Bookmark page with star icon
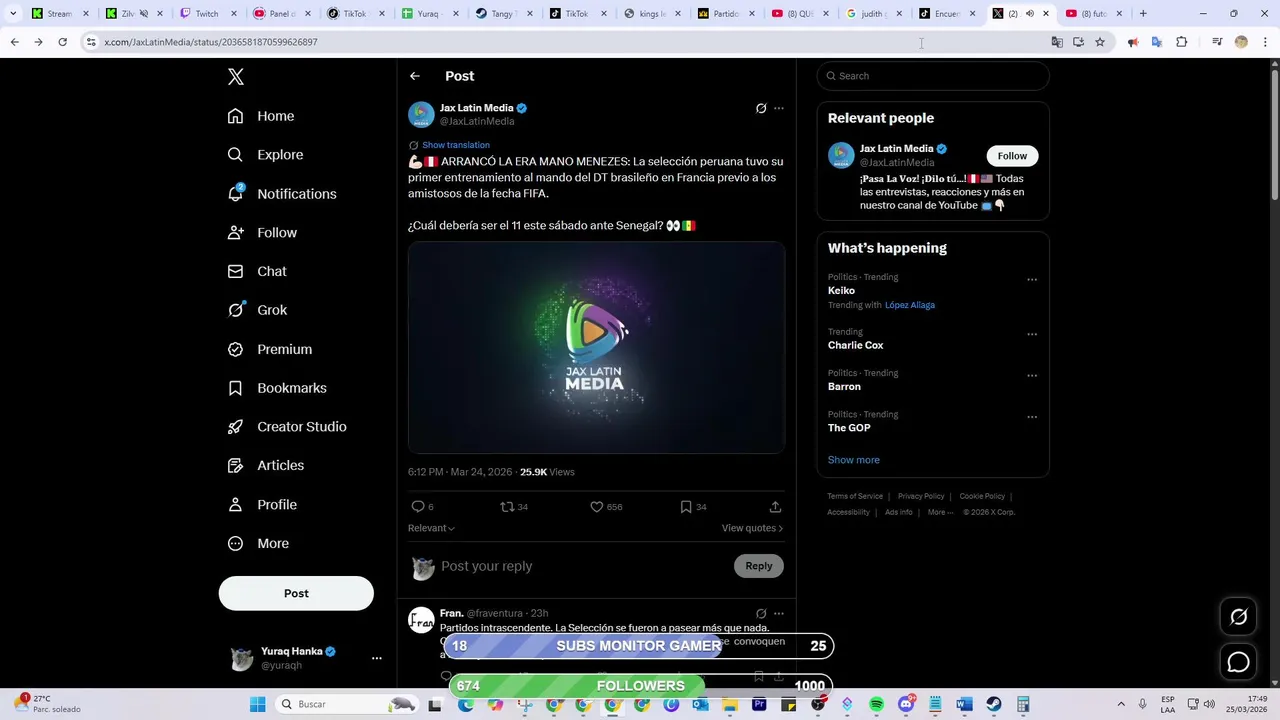 pos(1100,42)
